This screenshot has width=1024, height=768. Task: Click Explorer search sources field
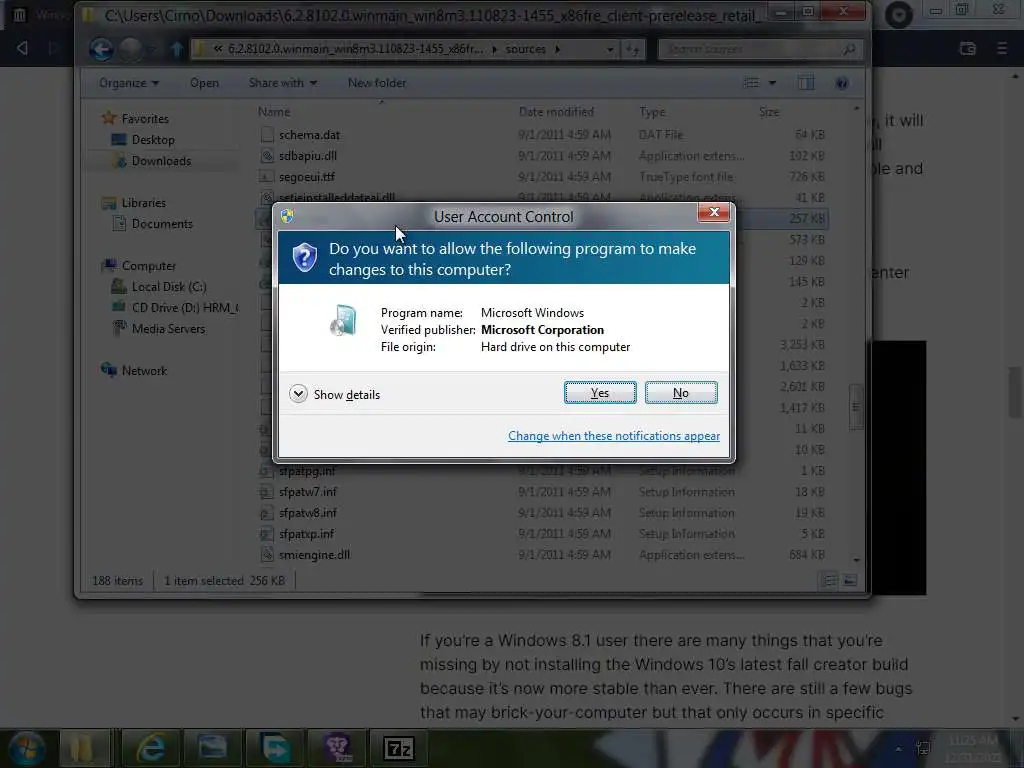point(760,49)
